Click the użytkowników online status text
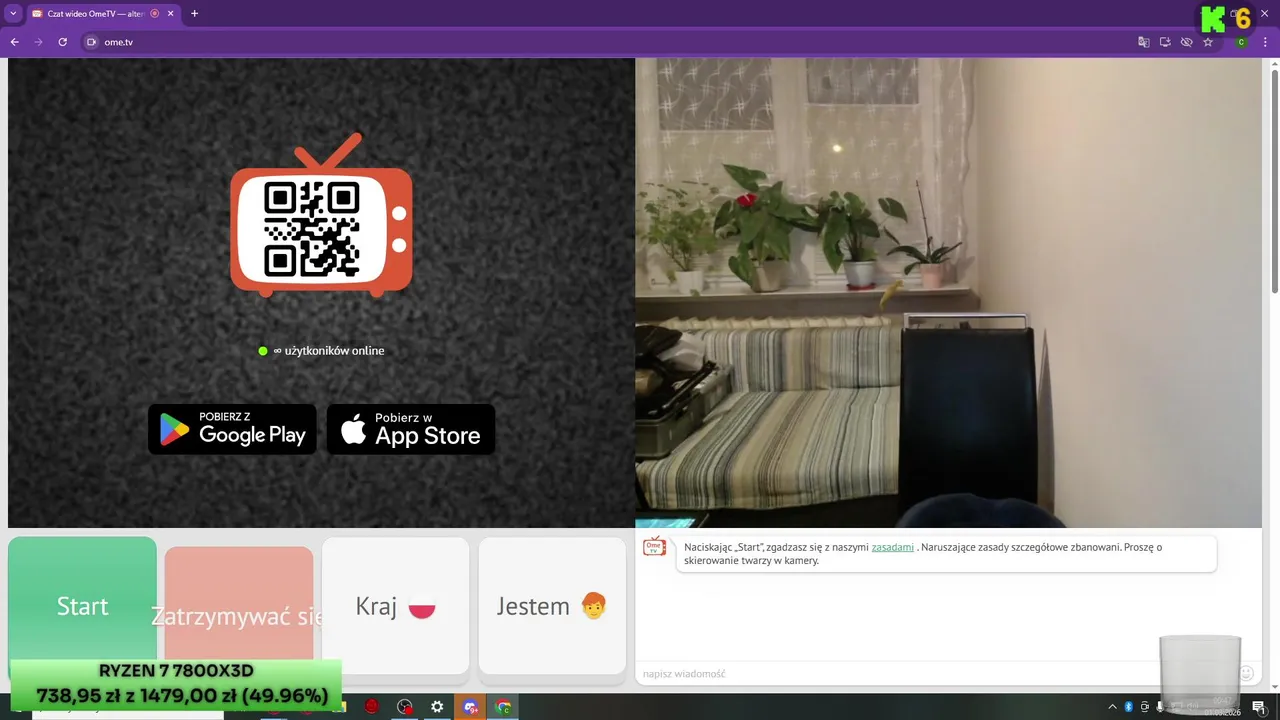 point(328,351)
